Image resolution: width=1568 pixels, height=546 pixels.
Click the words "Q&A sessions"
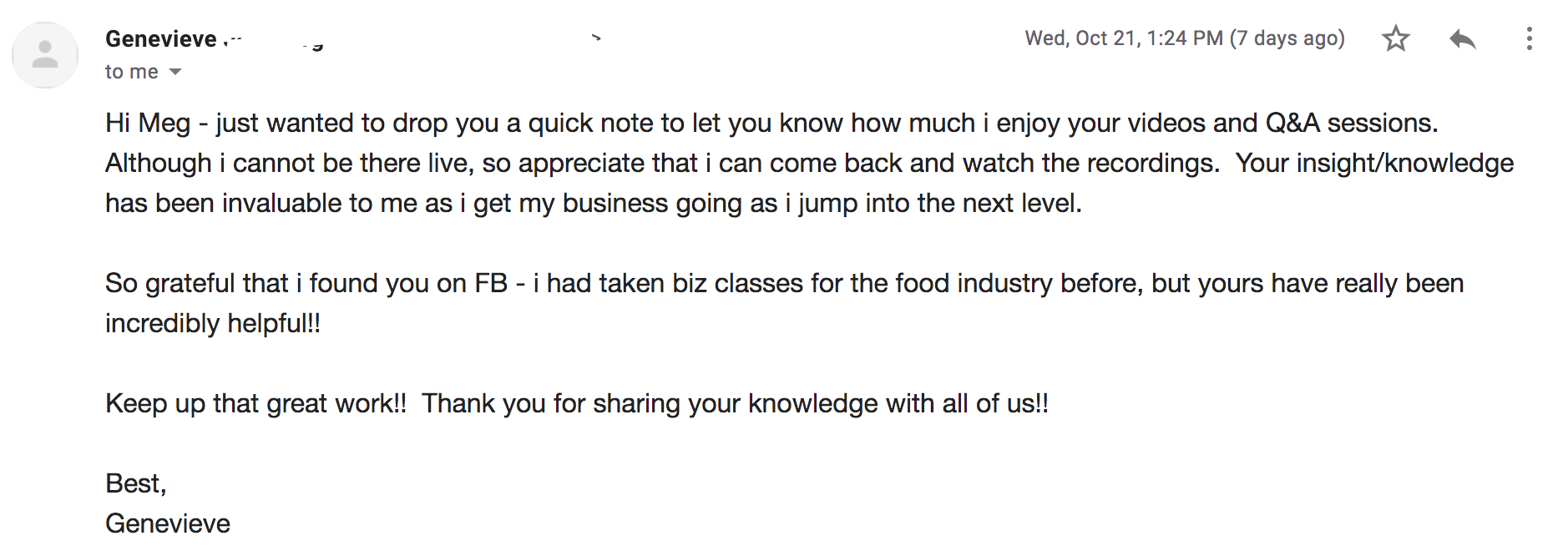tap(1351, 123)
